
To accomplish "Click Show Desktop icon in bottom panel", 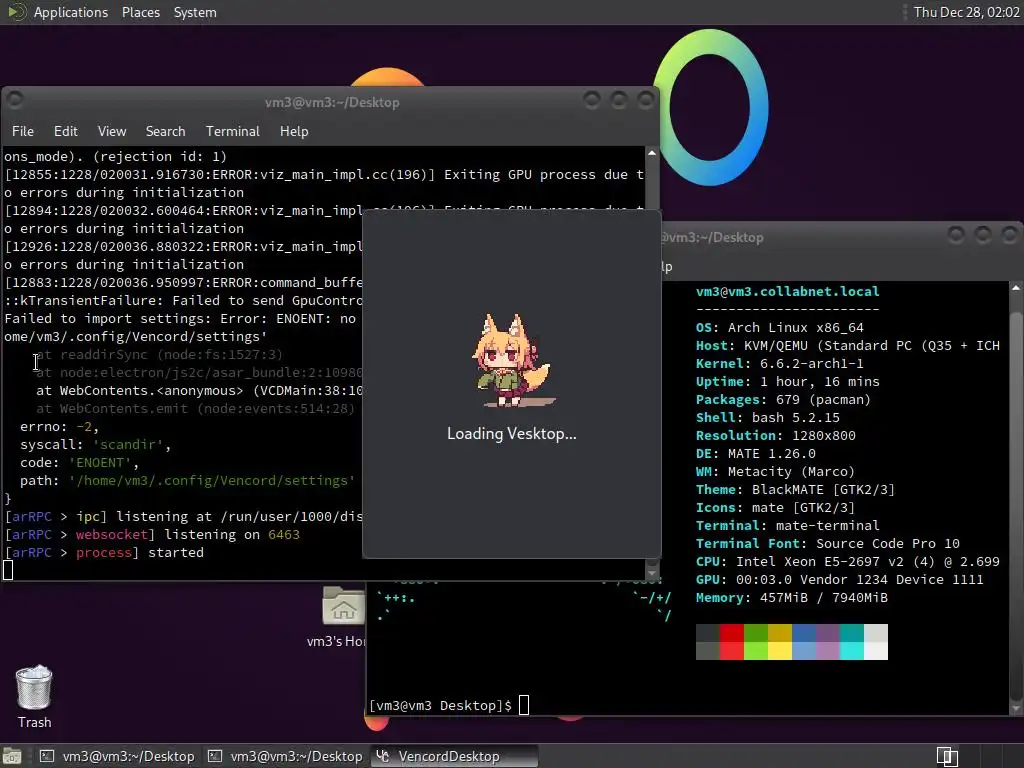I will [12, 756].
